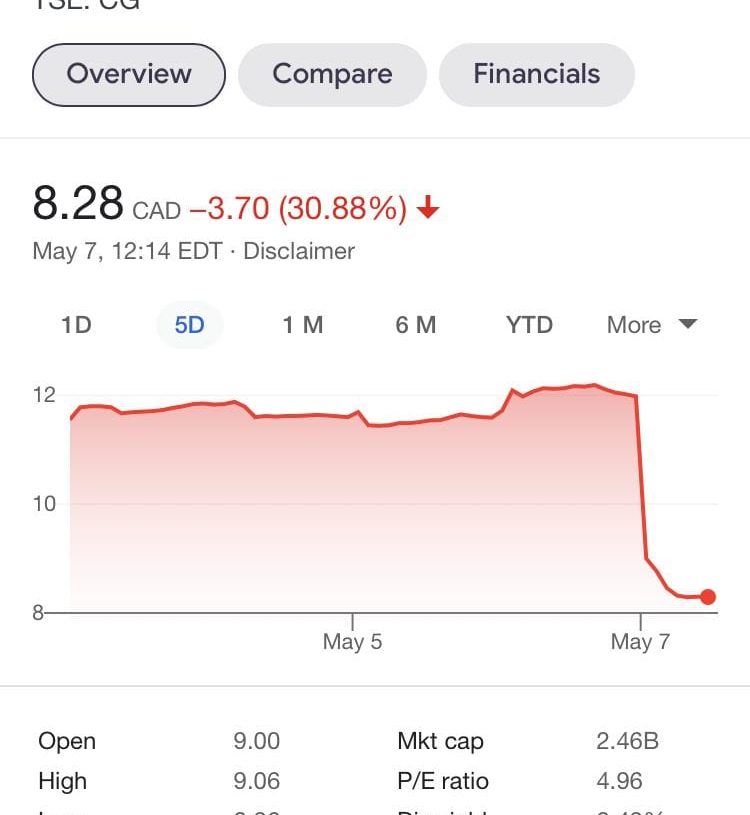Click the P/E ratio value 4.96
750x815 pixels.
pyautogui.click(x=619, y=781)
